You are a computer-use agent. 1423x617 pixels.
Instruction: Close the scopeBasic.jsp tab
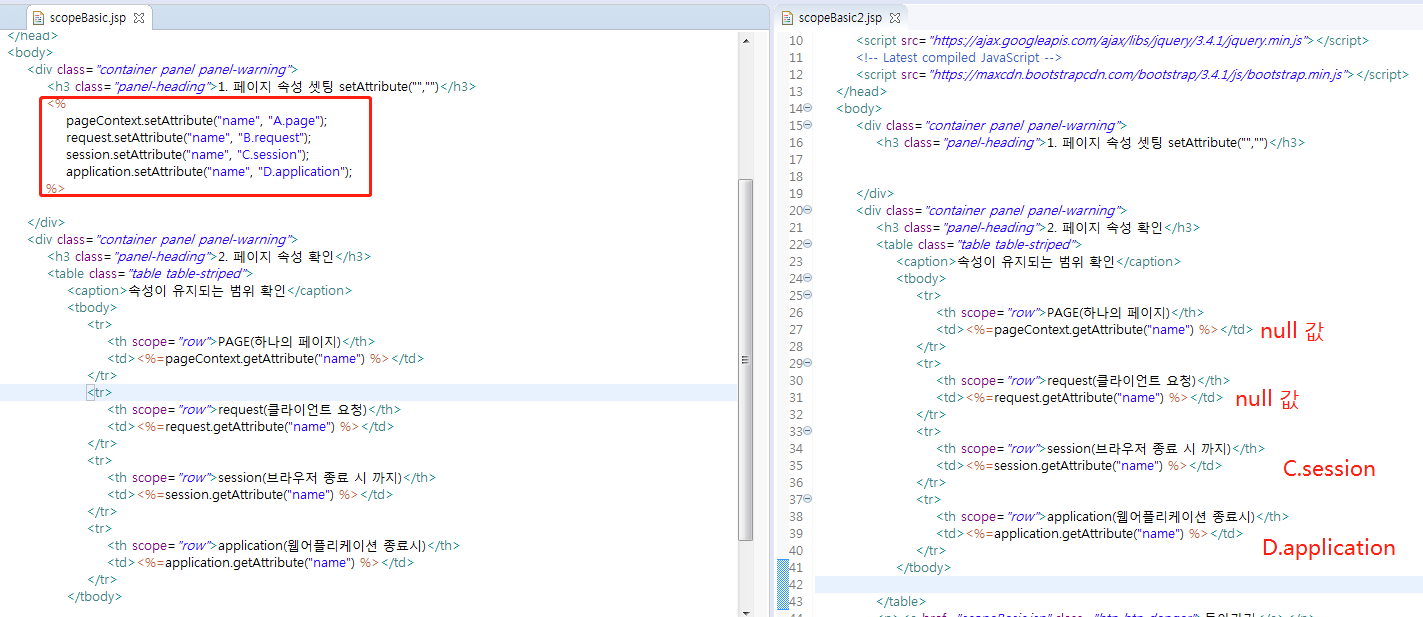click(139, 17)
